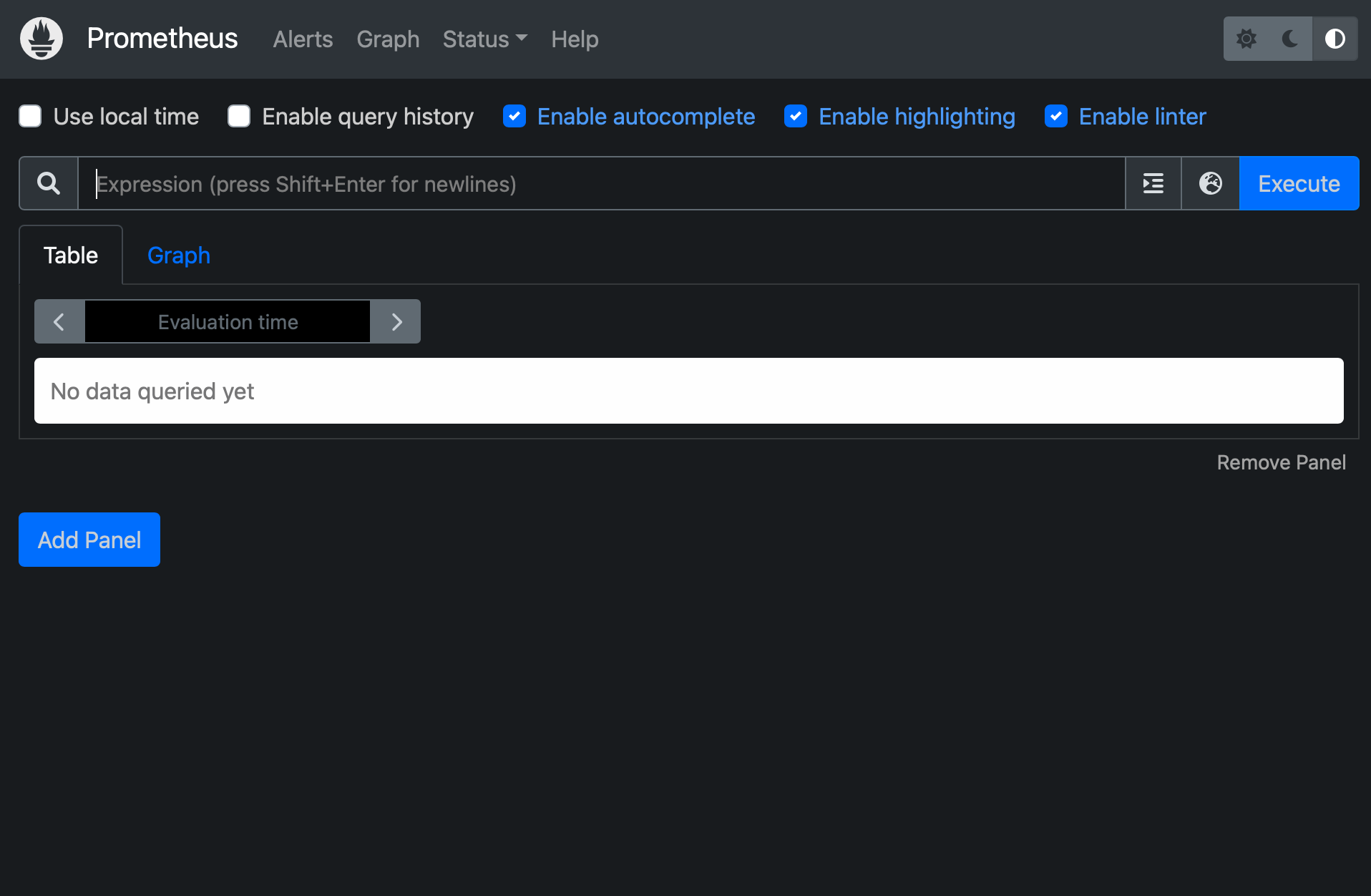Image resolution: width=1371 pixels, height=896 pixels.
Task: Open Graph in navigation bar
Action: tap(388, 39)
